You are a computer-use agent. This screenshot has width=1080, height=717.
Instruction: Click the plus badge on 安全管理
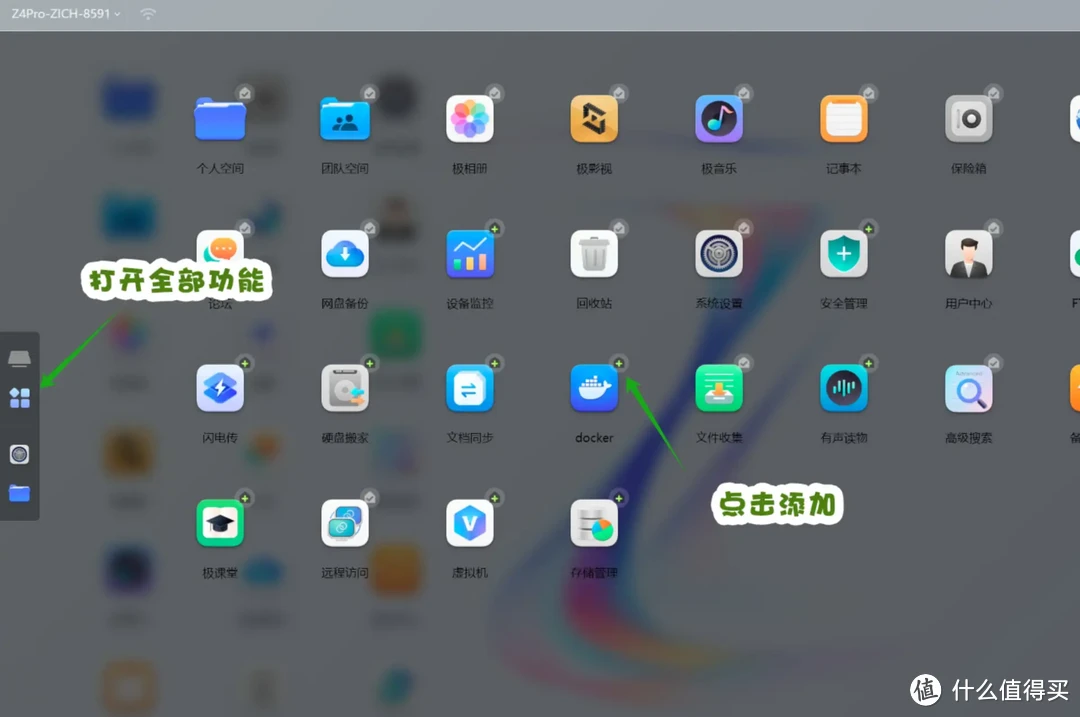click(x=869, y=229)
